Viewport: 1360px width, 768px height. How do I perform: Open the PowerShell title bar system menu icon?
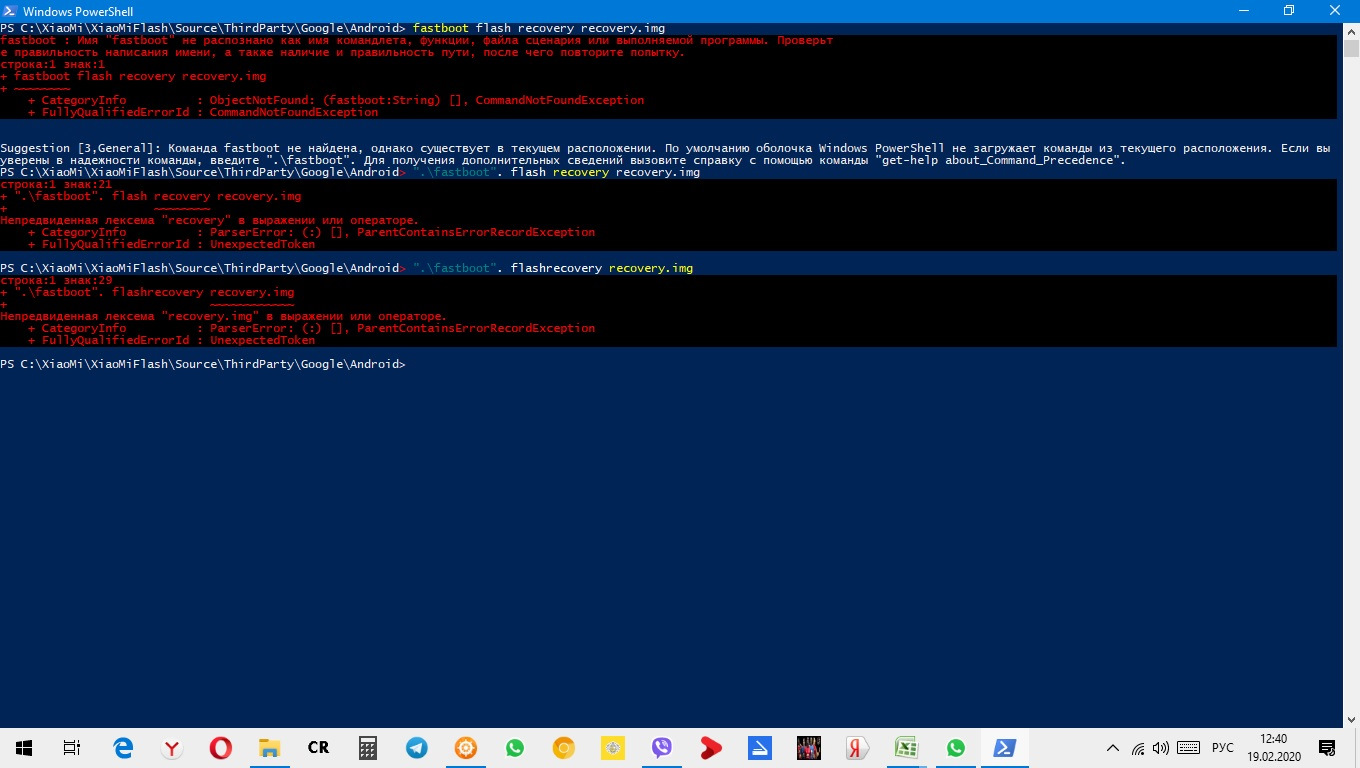tap(11, 11)
